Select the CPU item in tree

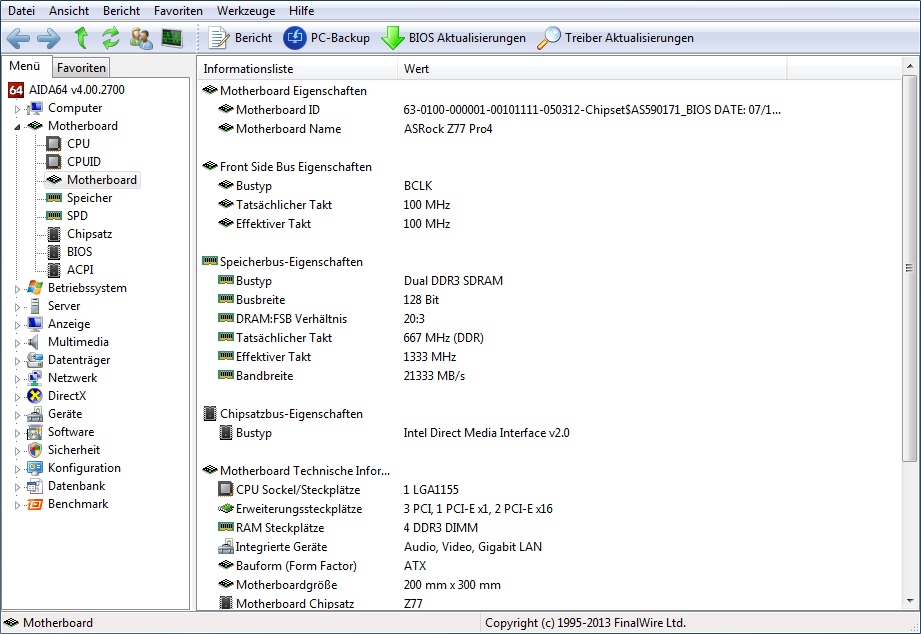78,143
